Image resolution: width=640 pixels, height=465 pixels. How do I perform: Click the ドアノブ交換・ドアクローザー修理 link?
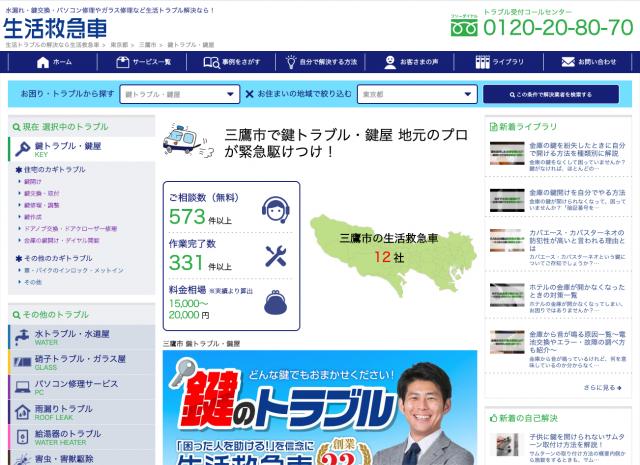click(x=70, y=228)
